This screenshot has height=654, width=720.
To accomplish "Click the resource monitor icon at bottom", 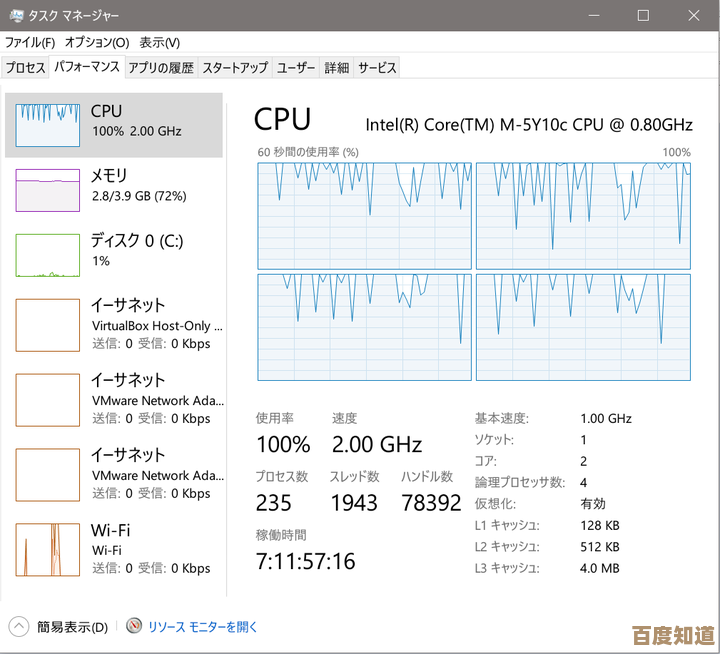I will 134,626.
